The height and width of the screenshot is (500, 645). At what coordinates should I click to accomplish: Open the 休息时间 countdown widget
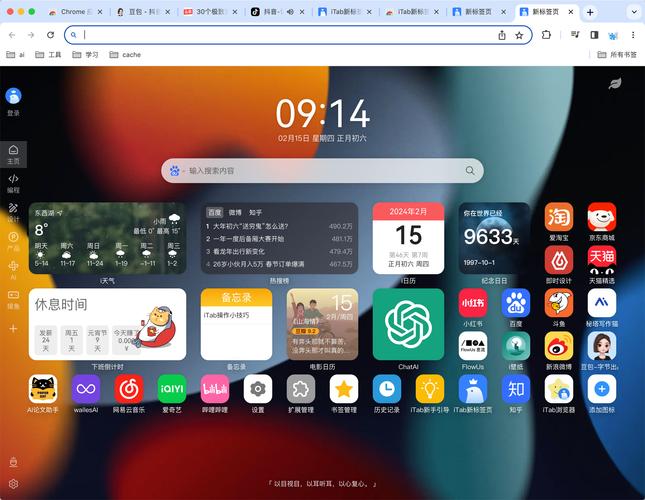click(107, 324)
